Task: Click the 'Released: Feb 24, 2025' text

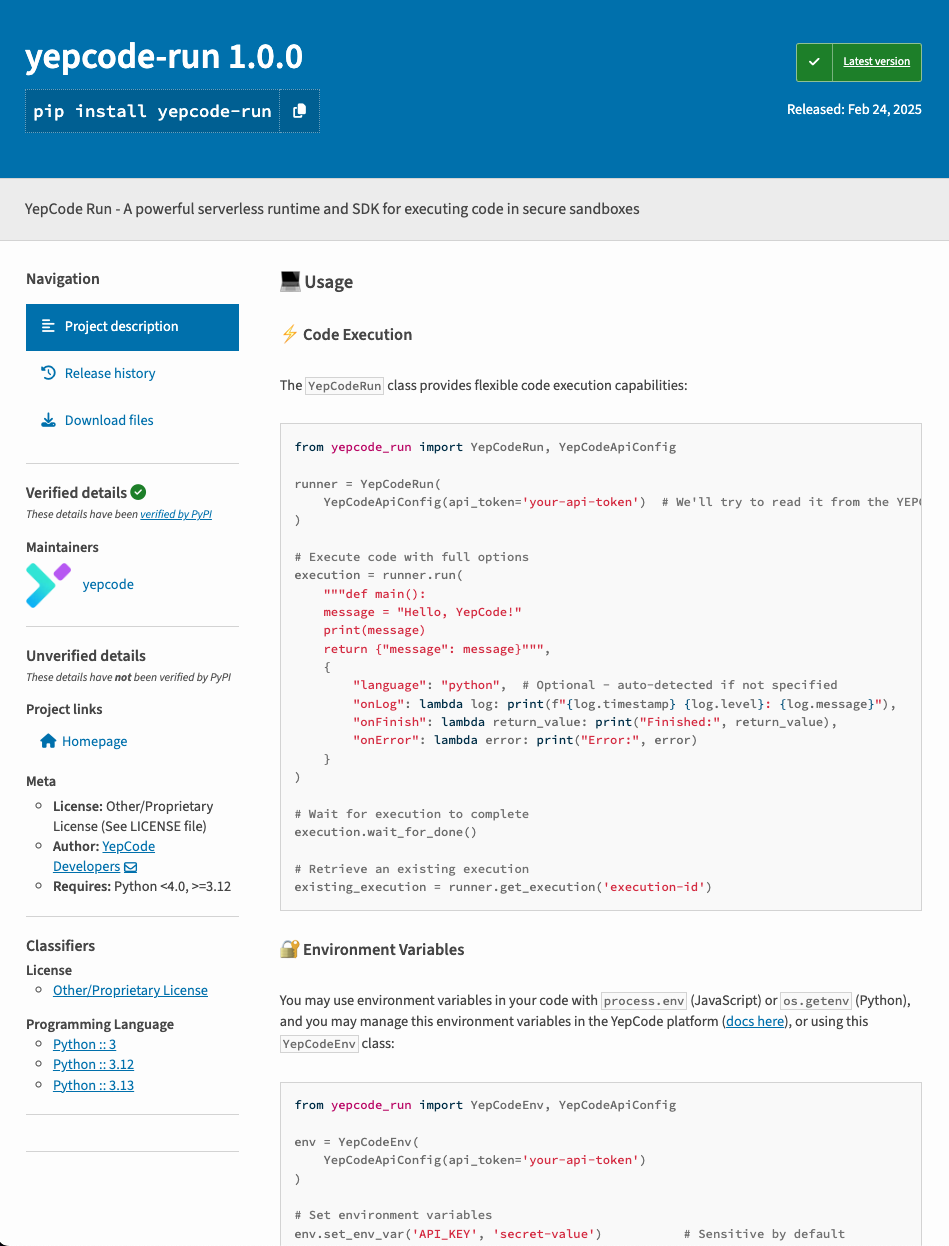Action: pyautogui.click(x=854, y=110)
